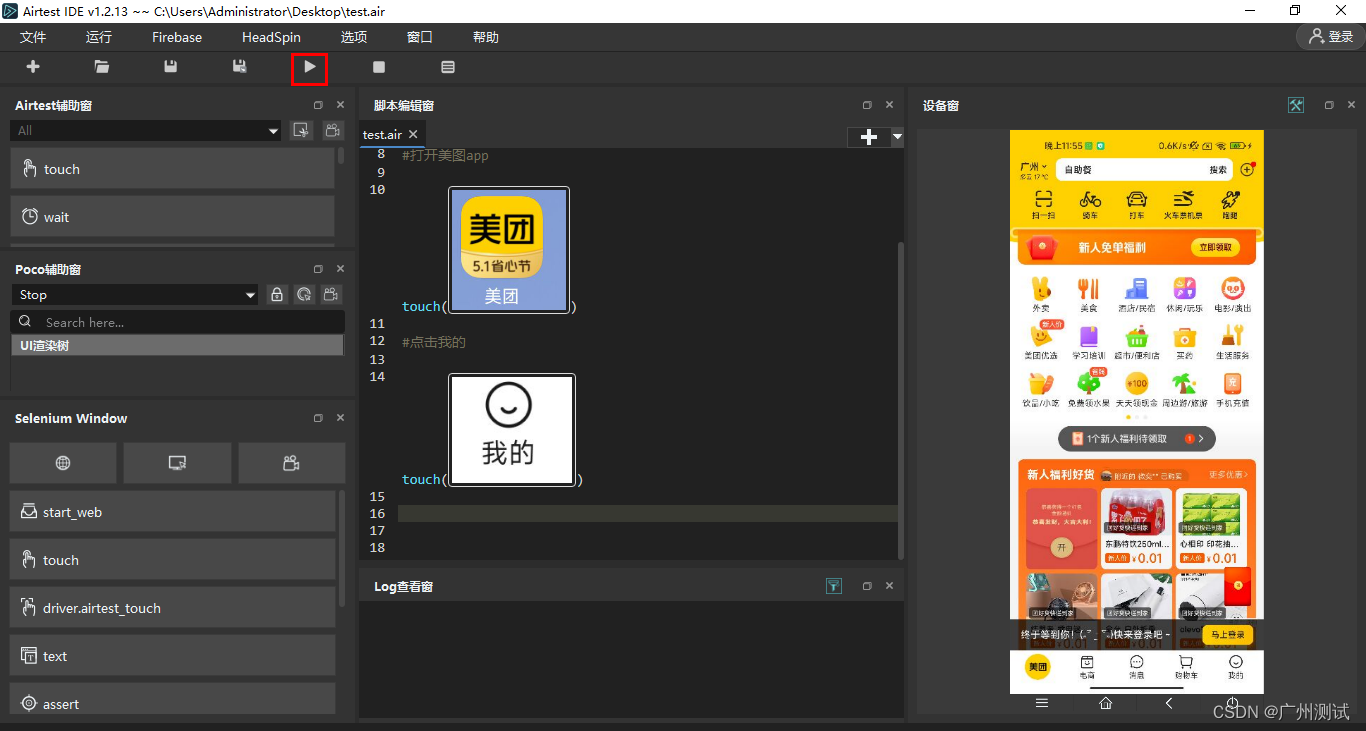The height and width of the screenshot is (731, 1366).
Task: Select the wait command in Airtest panel
Action: click(172, 217)
